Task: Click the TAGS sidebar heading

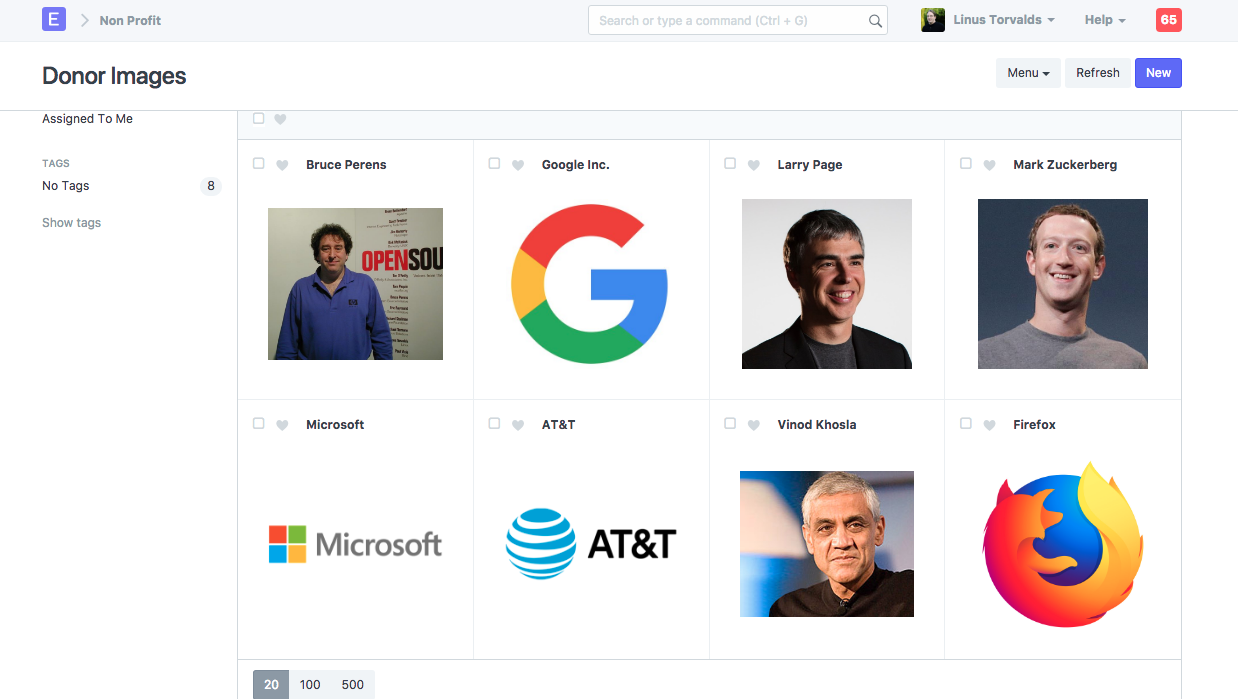Action: coord(56,163)
